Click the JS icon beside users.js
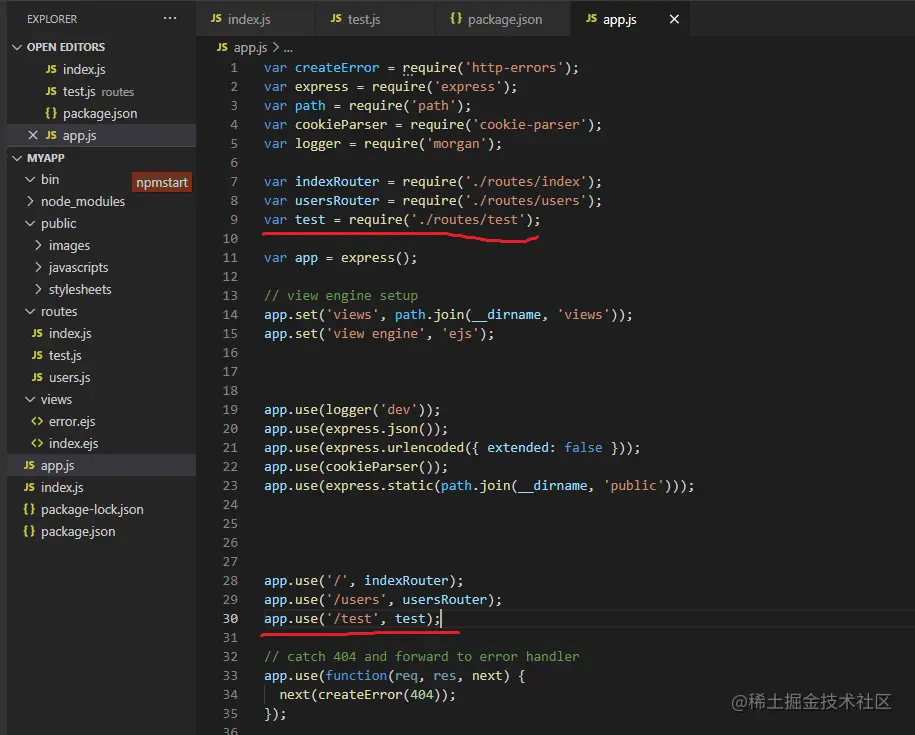Image resolution: width=915 pixels, height=735 pixels. [37, 377]
